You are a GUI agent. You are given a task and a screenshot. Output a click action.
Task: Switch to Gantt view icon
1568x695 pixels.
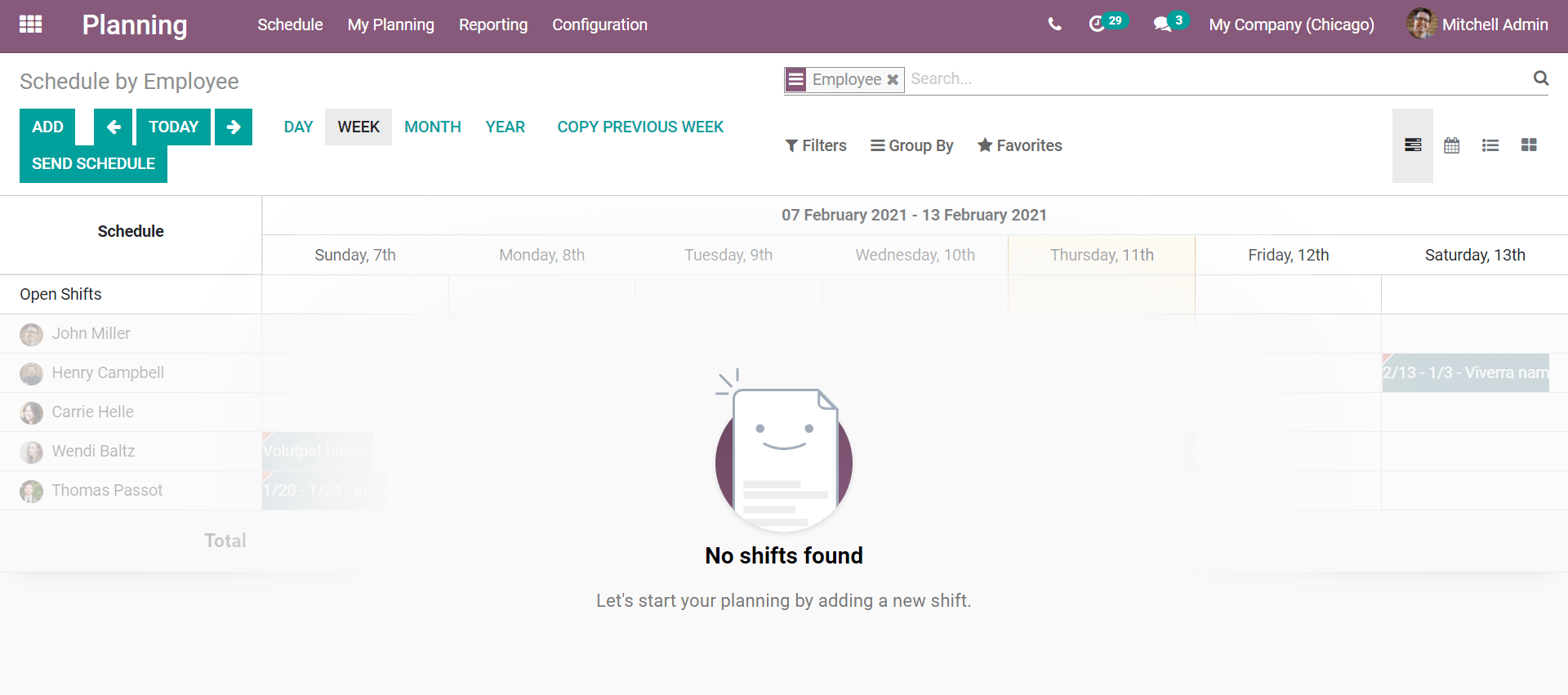pos(1413,145)
